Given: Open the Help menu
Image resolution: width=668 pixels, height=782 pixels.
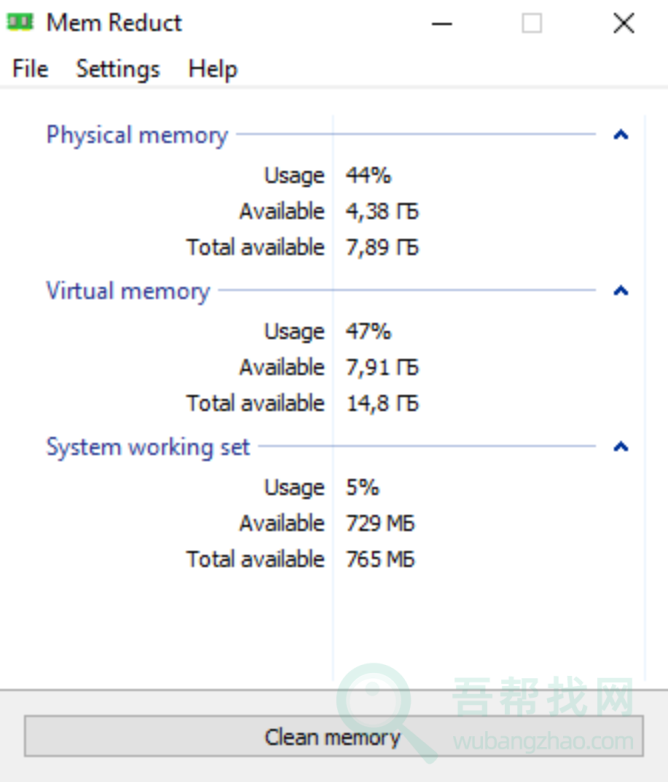Looking at the screenshot, I should [213, 69].
